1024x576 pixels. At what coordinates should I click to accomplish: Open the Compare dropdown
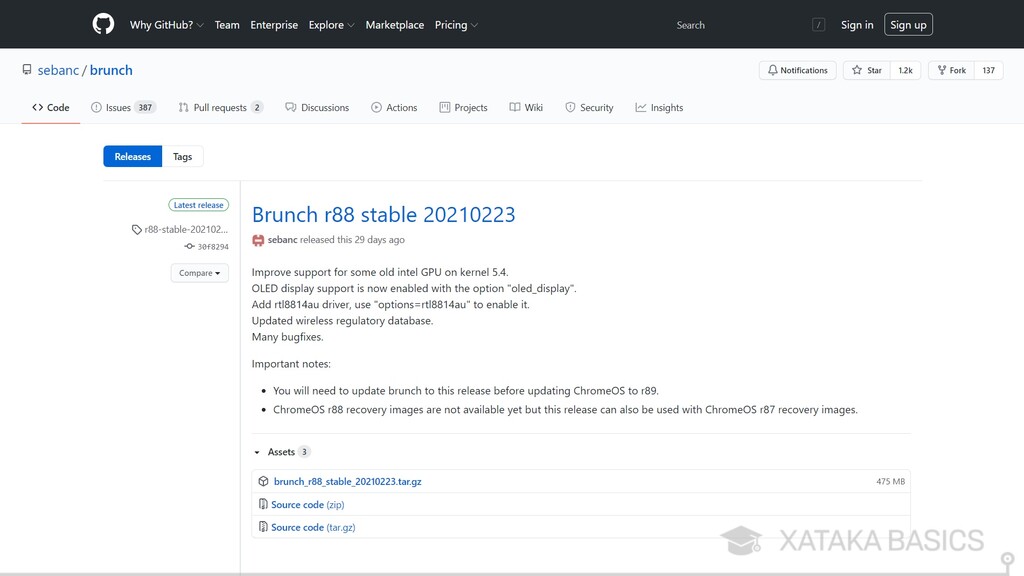pos(199,273)
